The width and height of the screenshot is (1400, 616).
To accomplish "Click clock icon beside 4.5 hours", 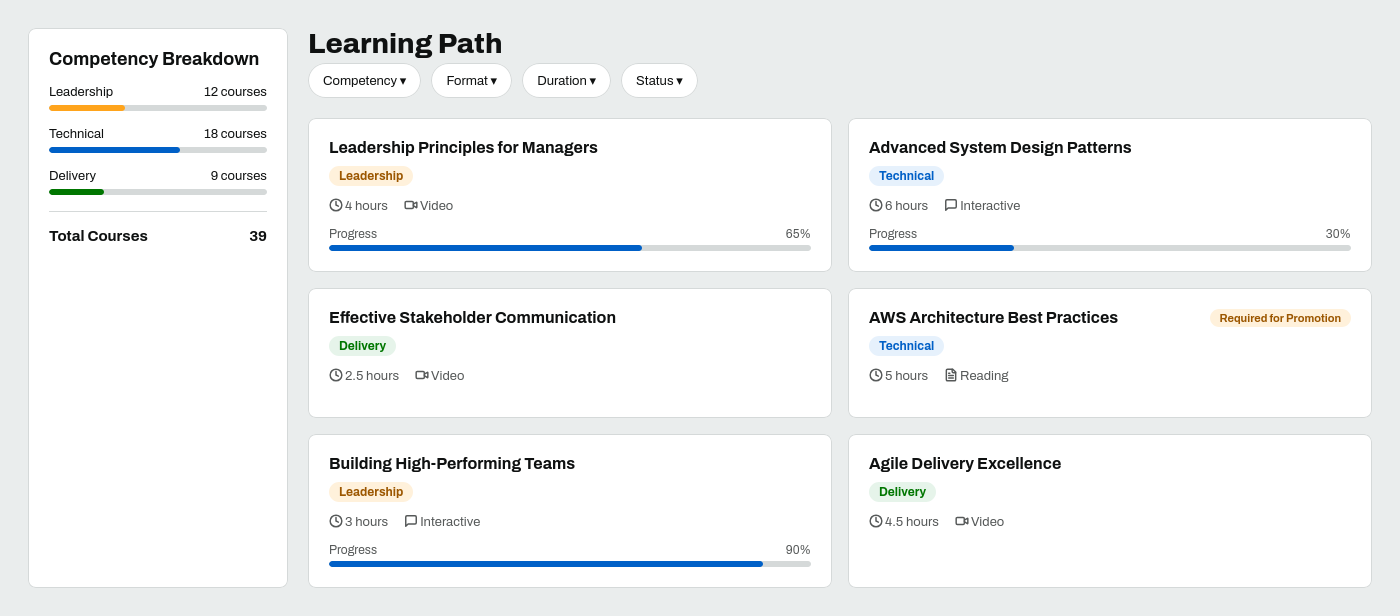I will [x=876, y=521].
